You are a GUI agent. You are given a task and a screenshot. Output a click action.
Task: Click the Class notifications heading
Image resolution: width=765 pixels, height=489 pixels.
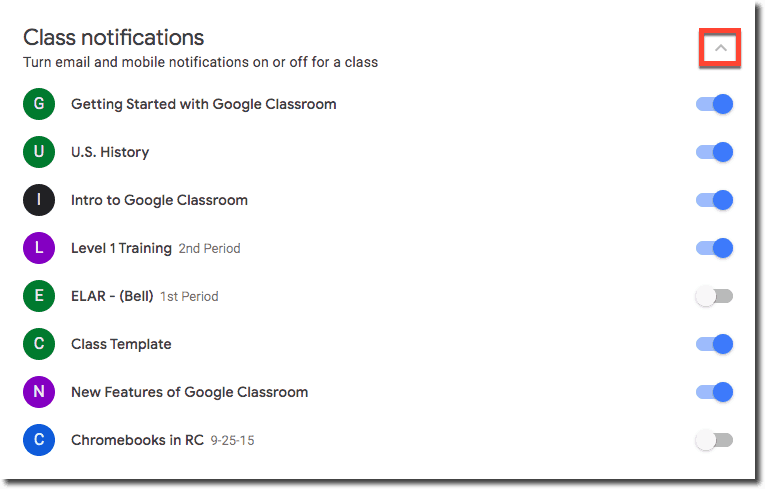pos(114,38)
